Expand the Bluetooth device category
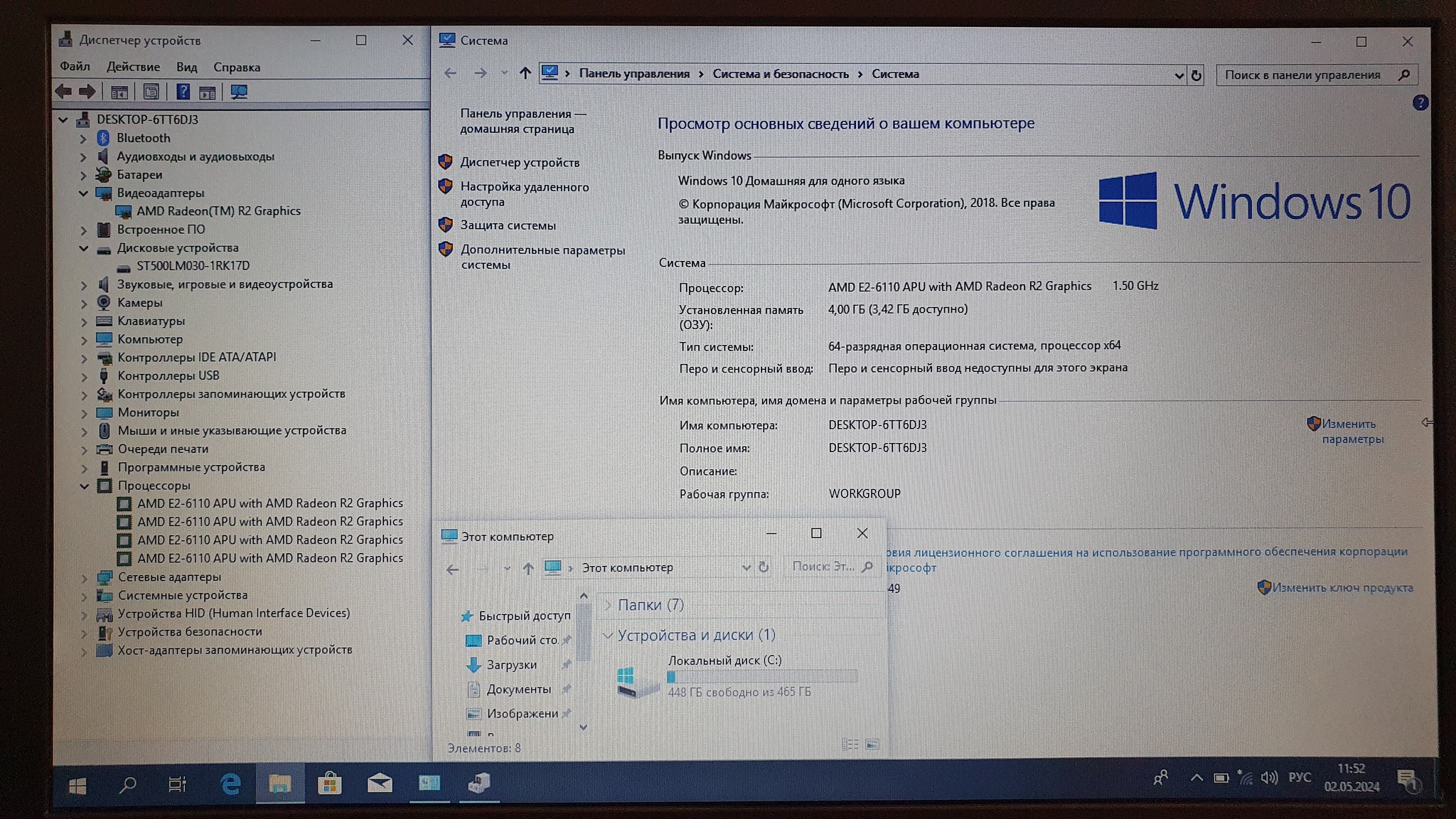1456x819 pixels. point(84,139)
